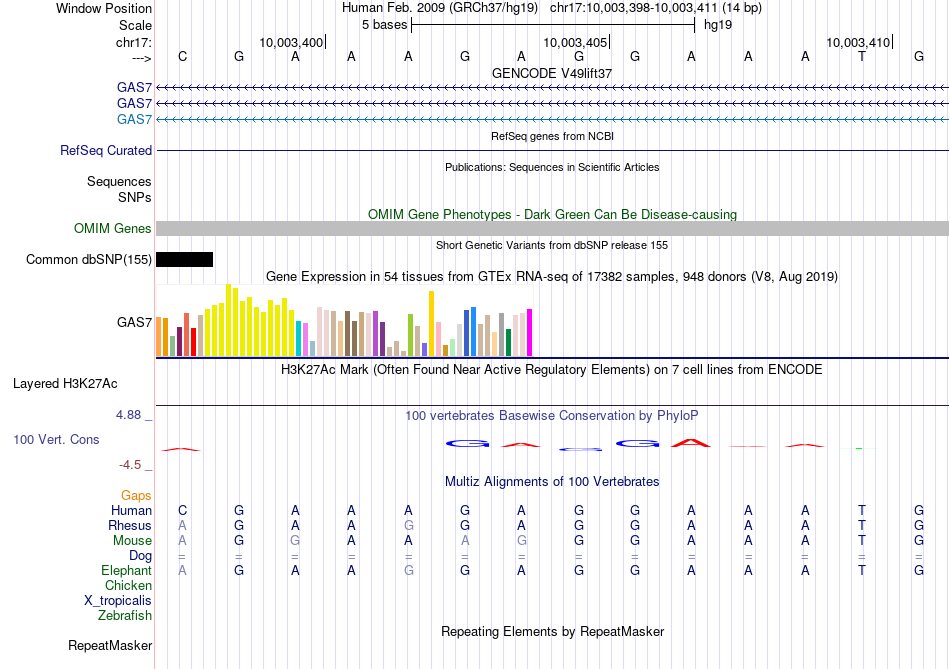Select the Layered H3K27Ac track label
This screenshot has width=950, height=669.
[x=65, y=384]
